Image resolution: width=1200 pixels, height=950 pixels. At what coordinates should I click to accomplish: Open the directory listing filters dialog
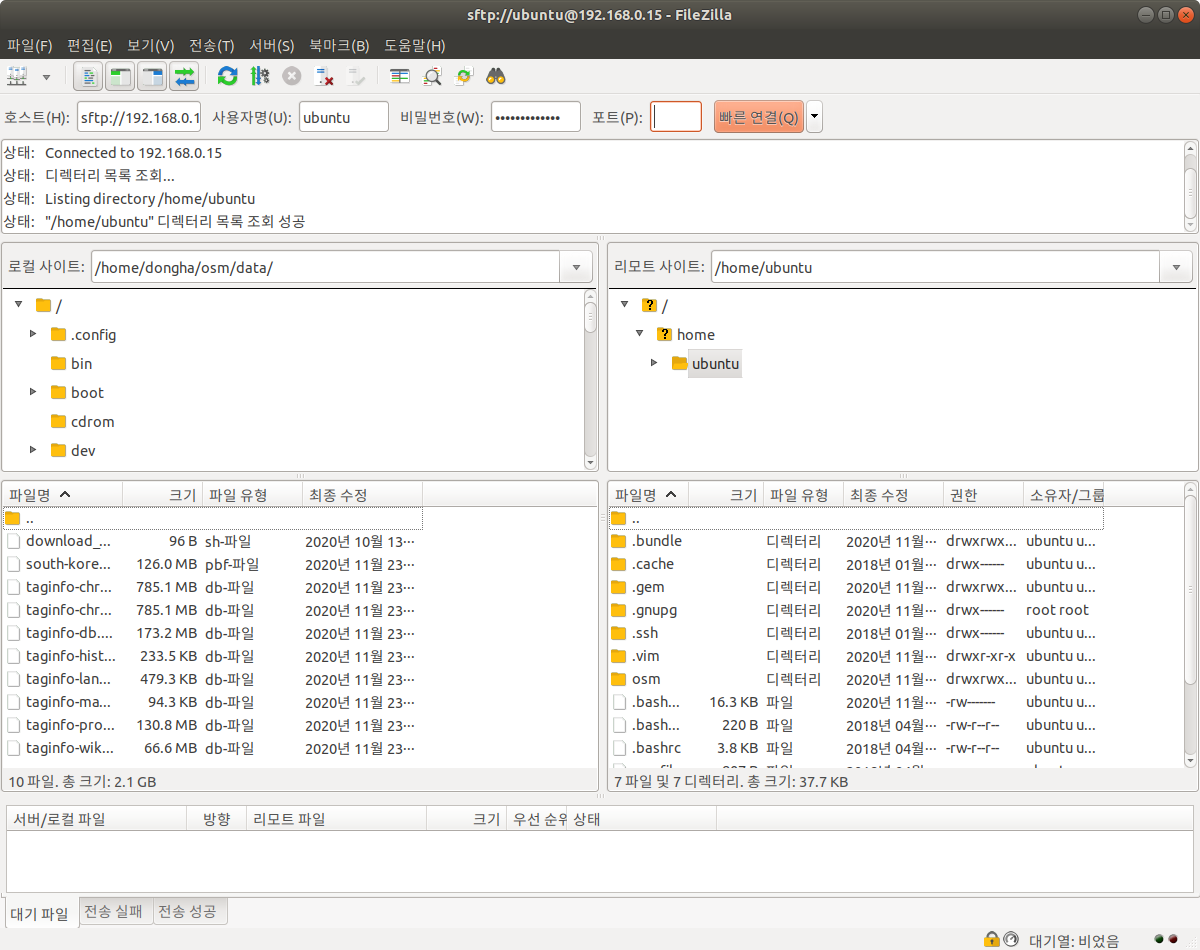pos(400,76)
